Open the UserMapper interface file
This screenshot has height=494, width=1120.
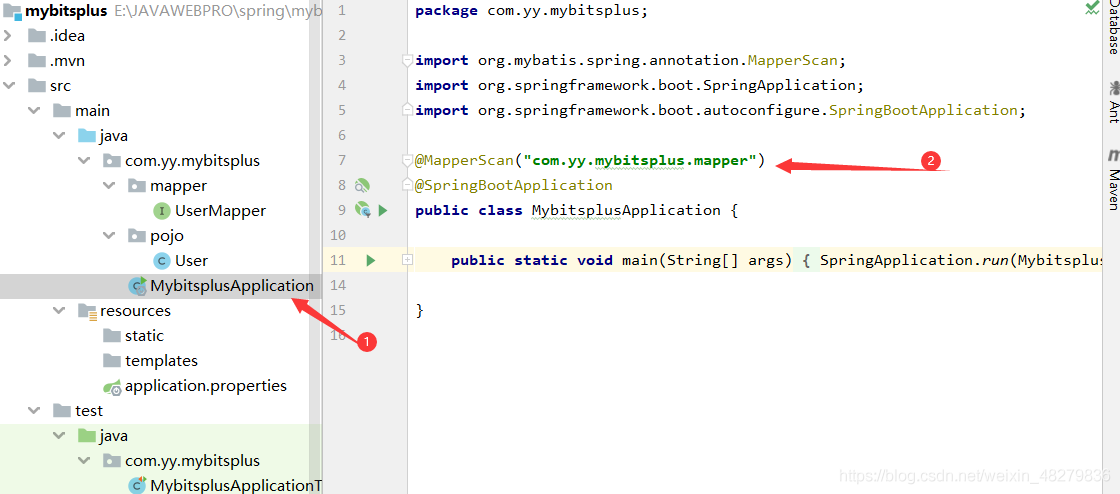pos(209,211)
